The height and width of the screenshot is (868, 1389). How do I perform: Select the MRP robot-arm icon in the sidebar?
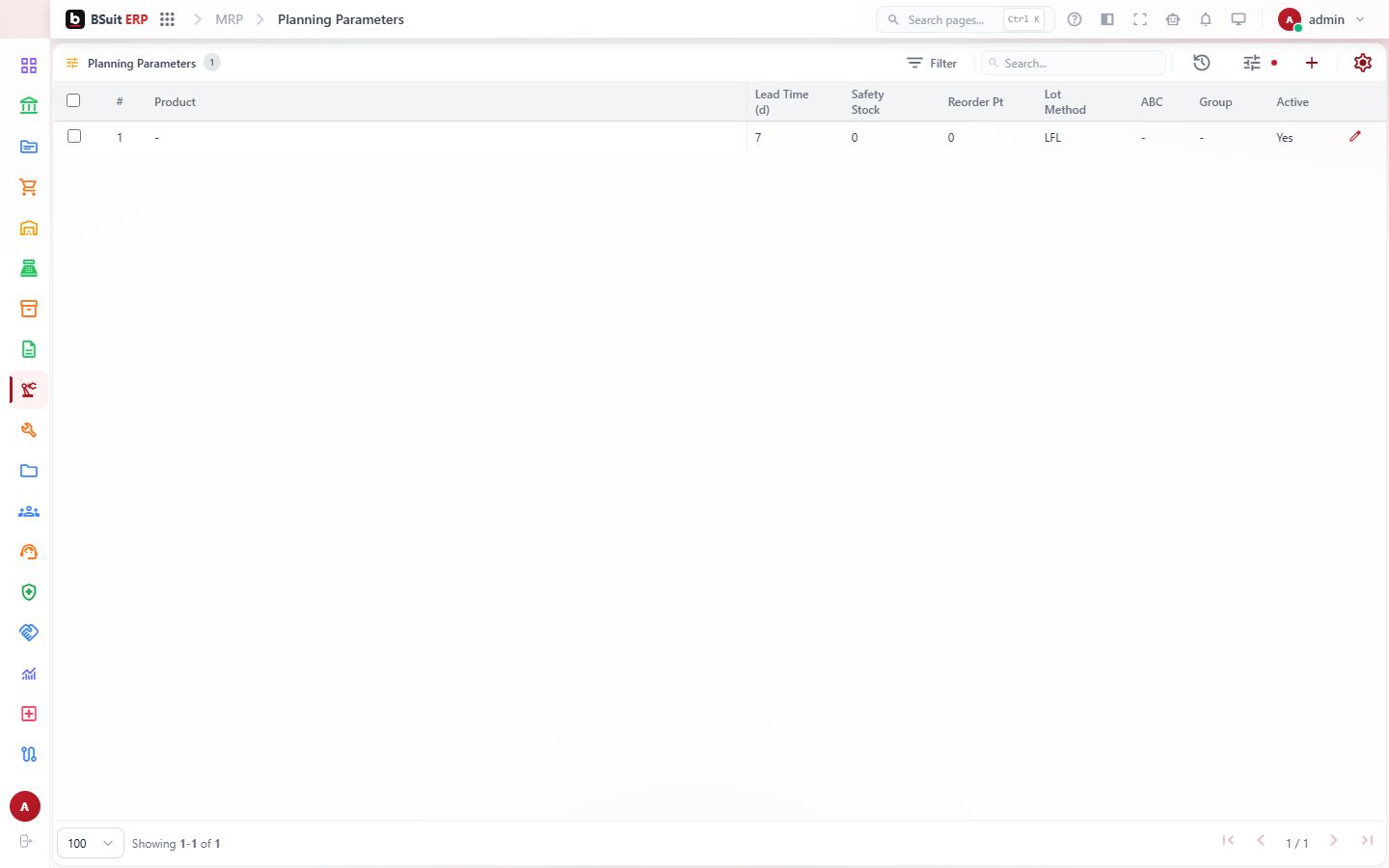click(29, 390)
